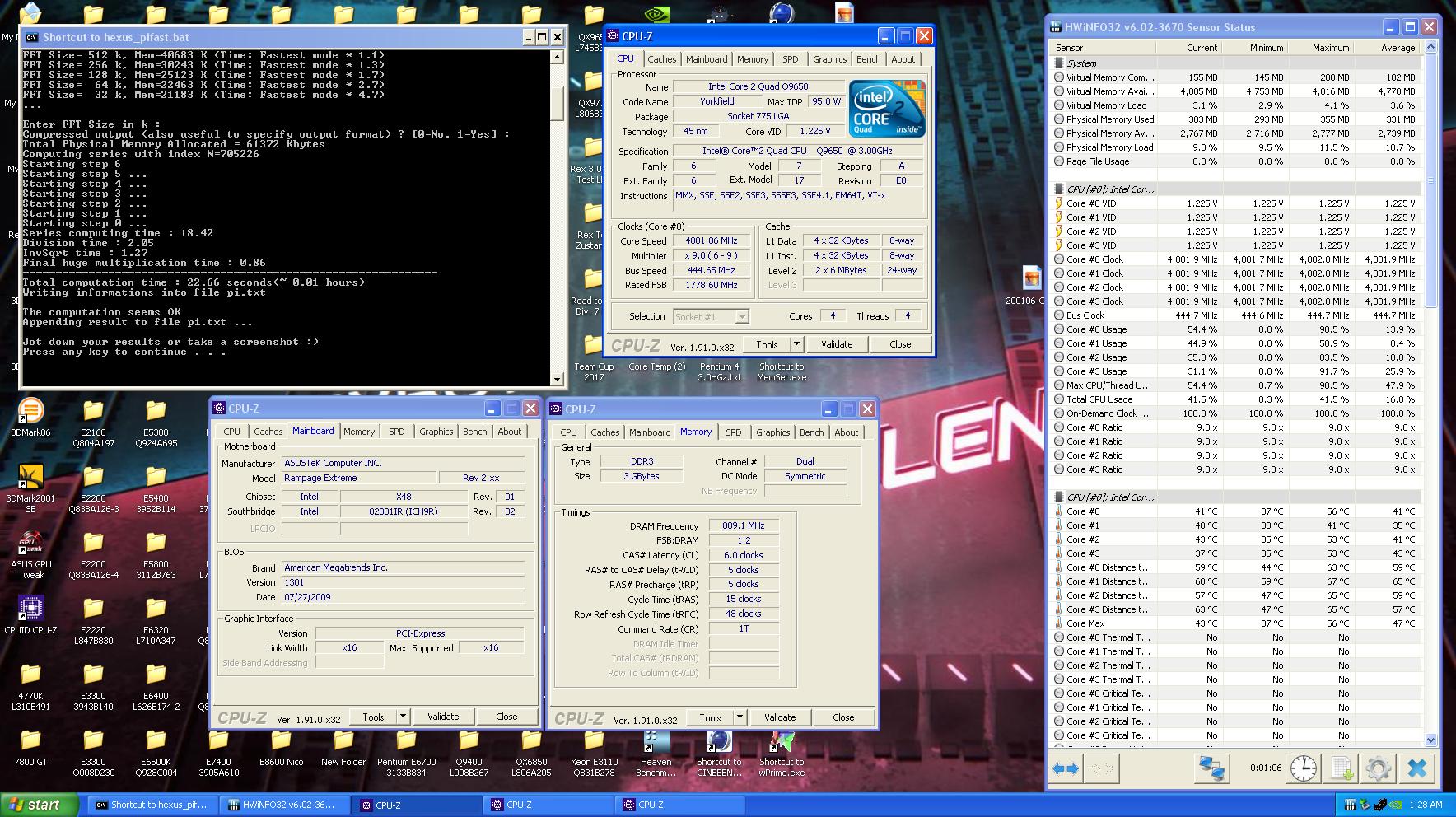Launch CPUID CPU-Z desktop shortcut
This screenshot has width=1456, height=817.
click(x=30, y=614)
